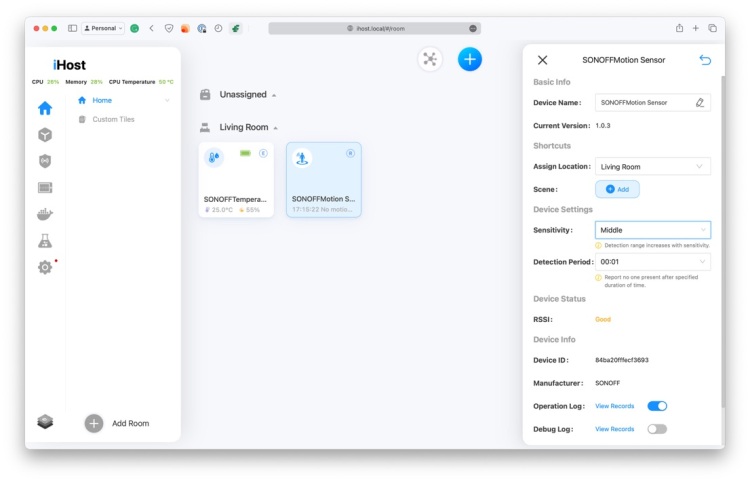Image resolution: width=750 pixels, height=482 pixels.
Task: Click the layers icon at sidebar bottom
Action: coord(45,422)
